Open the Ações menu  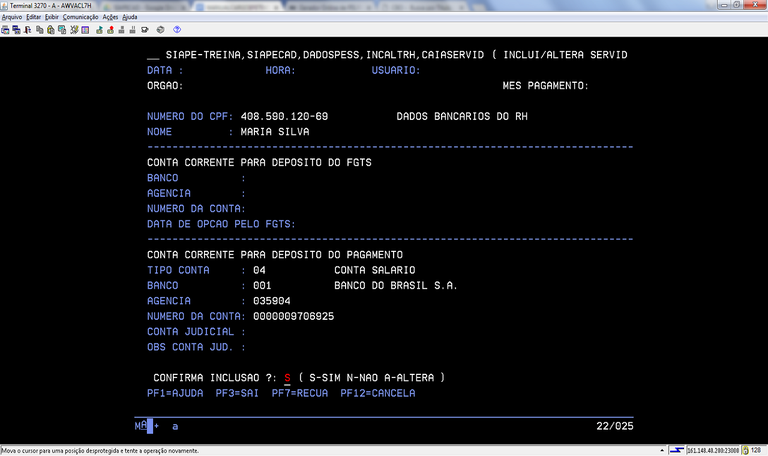coord(110,17)
